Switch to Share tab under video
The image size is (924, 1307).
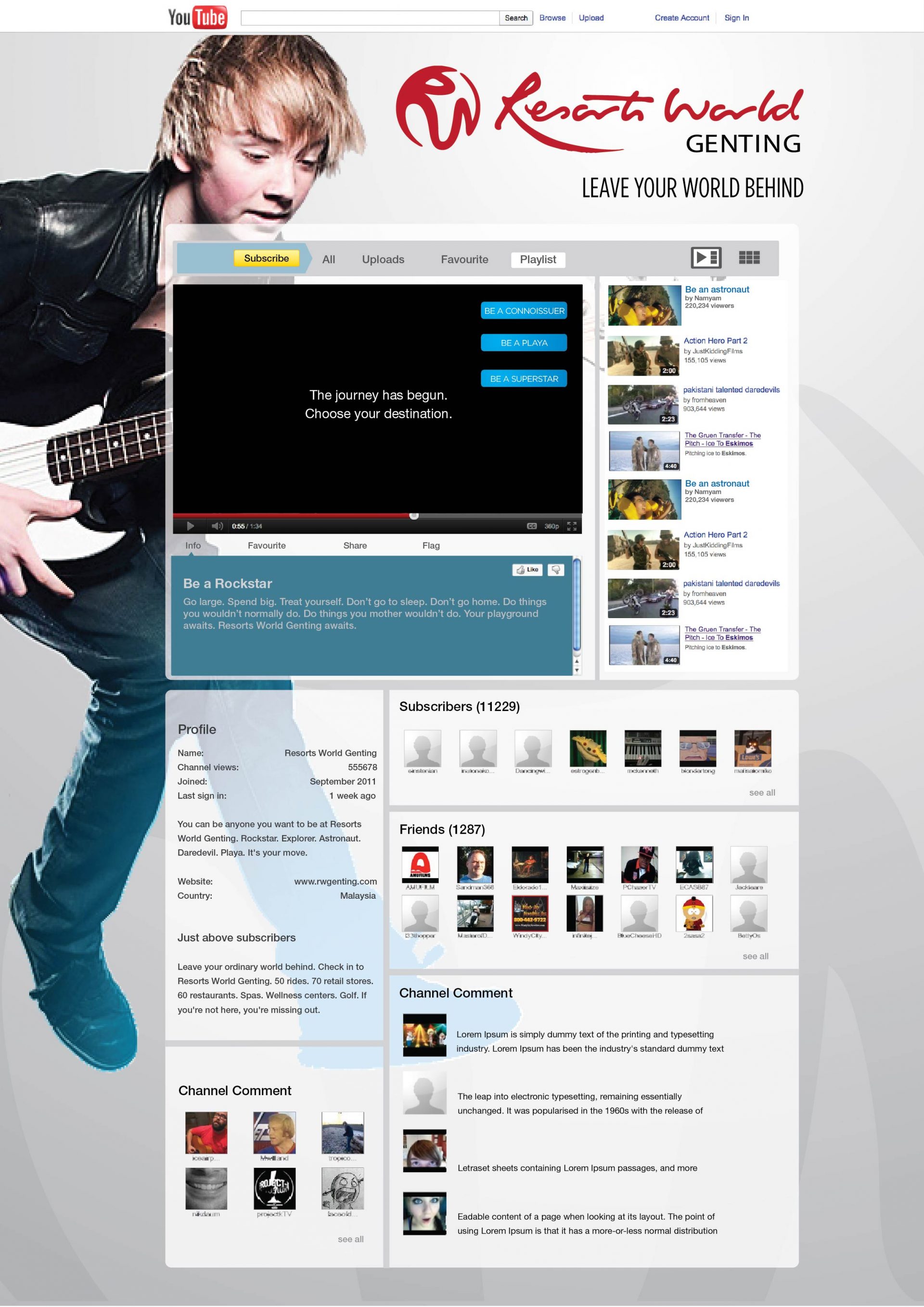(x=355, y=545)
